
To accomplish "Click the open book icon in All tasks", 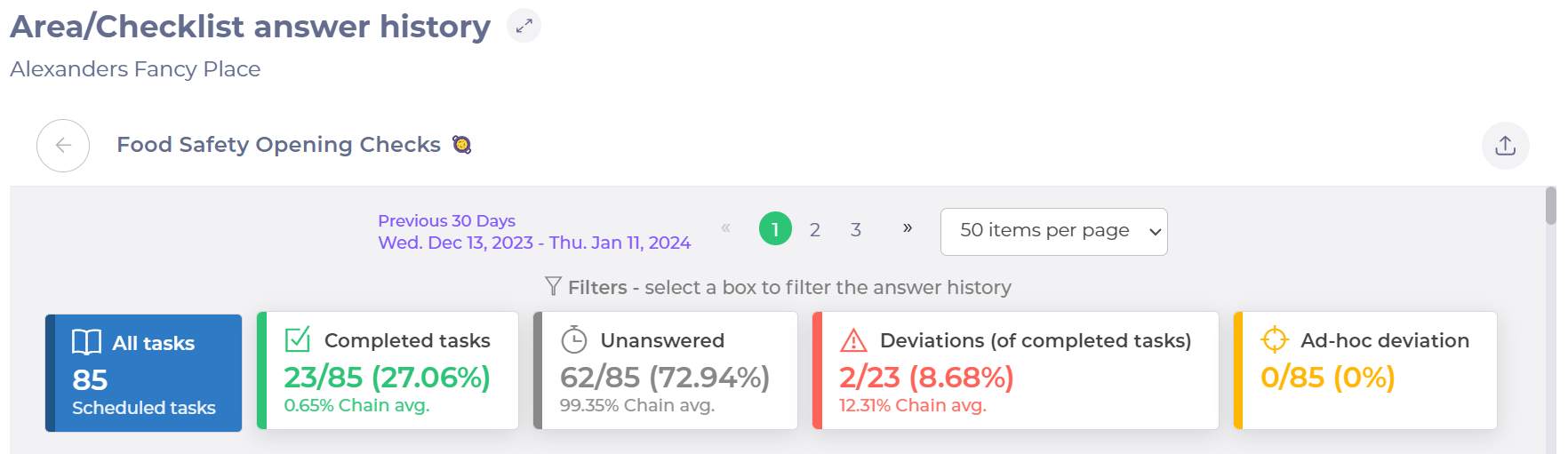I will click(x=86, y=342).
